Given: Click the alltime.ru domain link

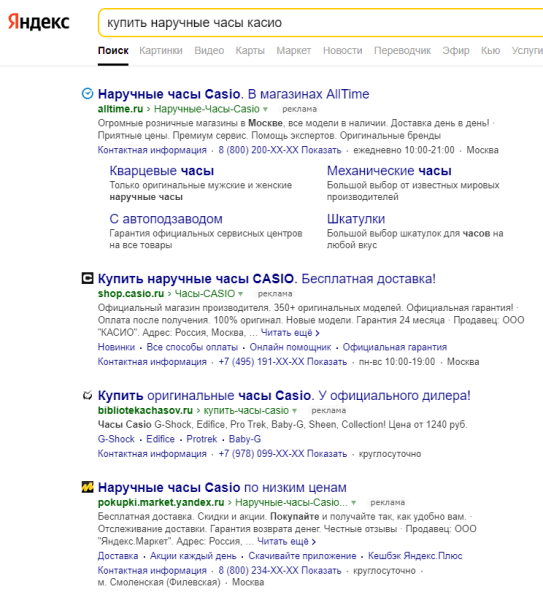Looking at the screenshot, I should [120, 109].
